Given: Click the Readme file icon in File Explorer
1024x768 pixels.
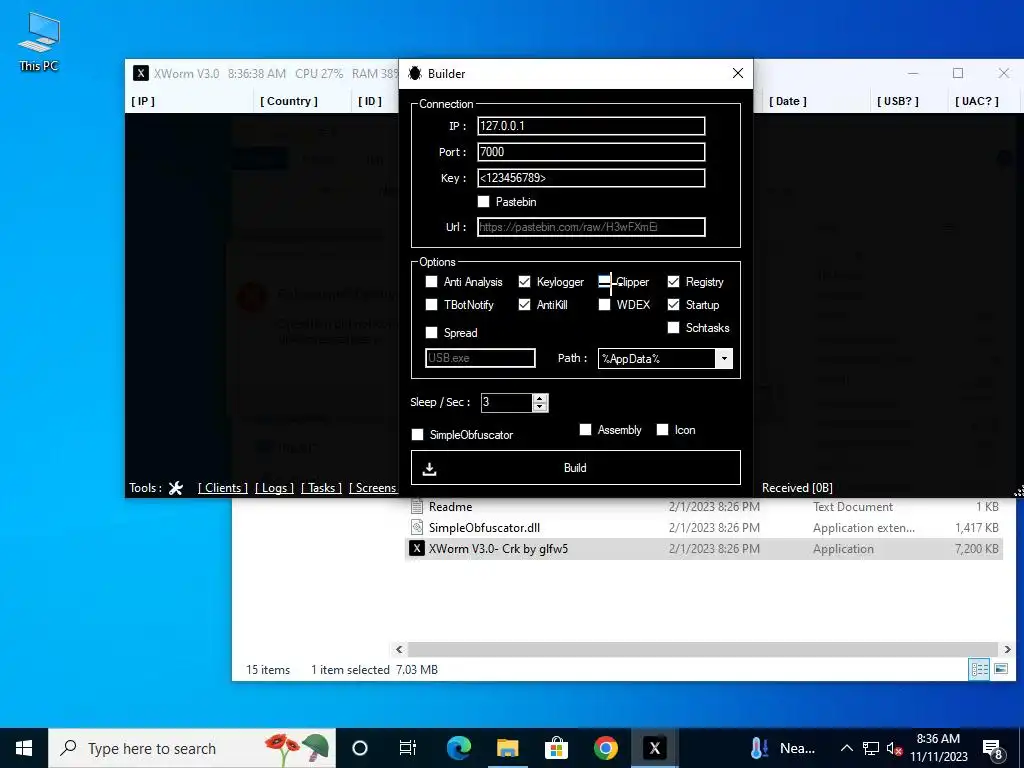Looking at the screenshot, I should 417,506.
